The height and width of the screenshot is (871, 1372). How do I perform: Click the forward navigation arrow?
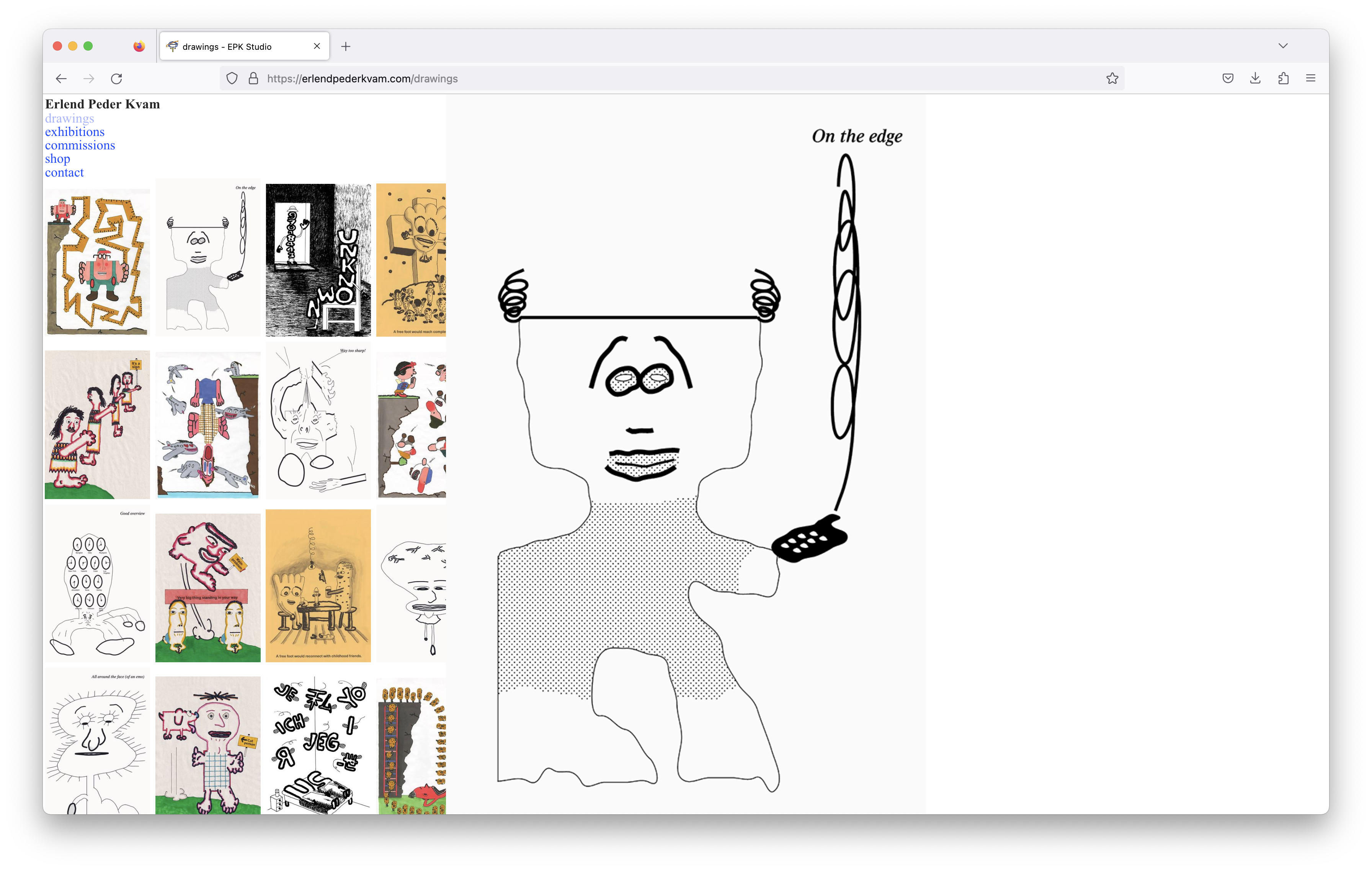click(x=89, y=79)
